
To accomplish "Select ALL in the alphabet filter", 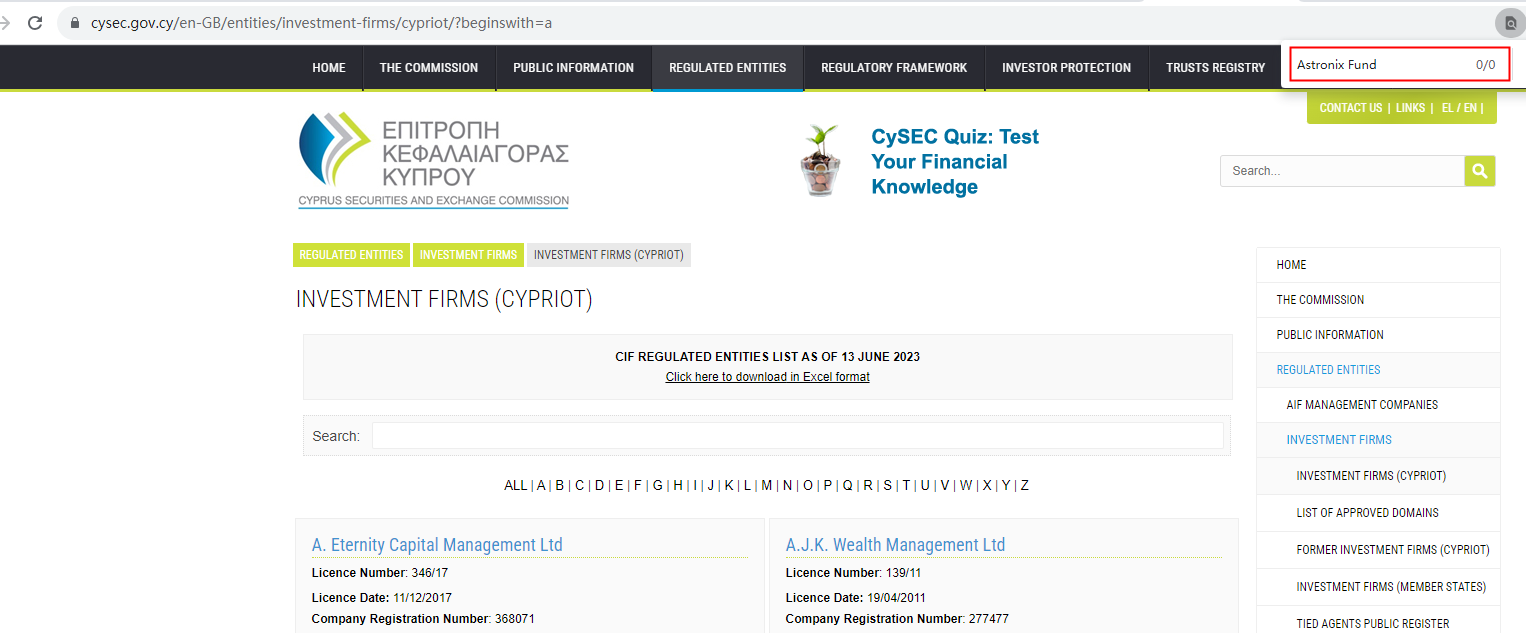I will tap(515, 485).
